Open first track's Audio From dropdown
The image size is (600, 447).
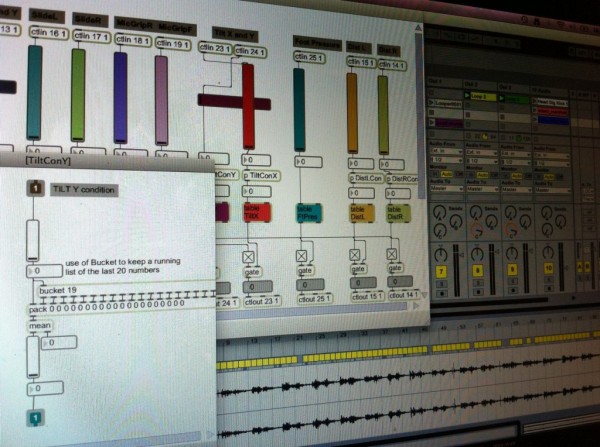pyautogui.click(x=446, y=149)
